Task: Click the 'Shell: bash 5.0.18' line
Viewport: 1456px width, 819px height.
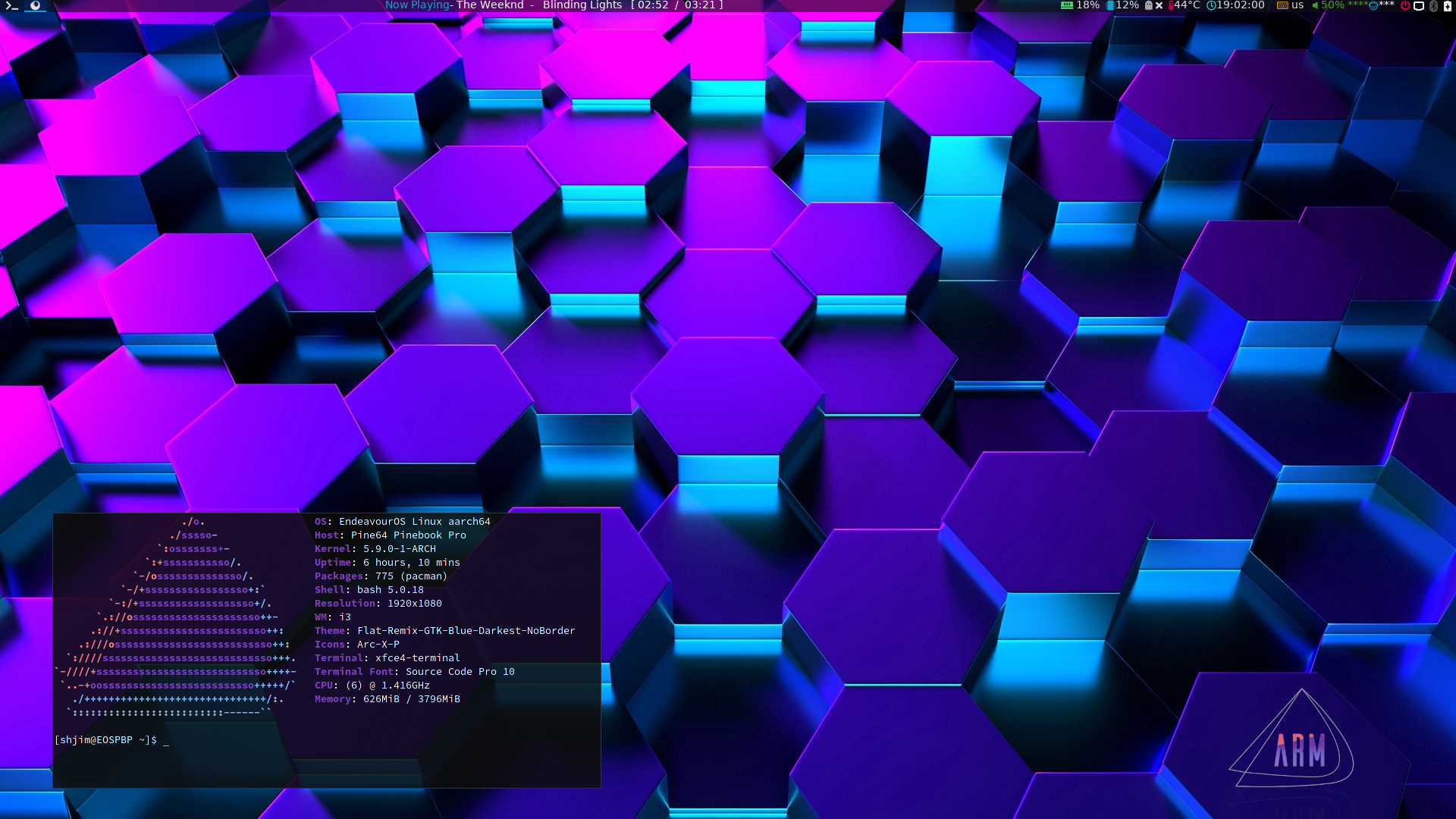Action: point(369,590)
